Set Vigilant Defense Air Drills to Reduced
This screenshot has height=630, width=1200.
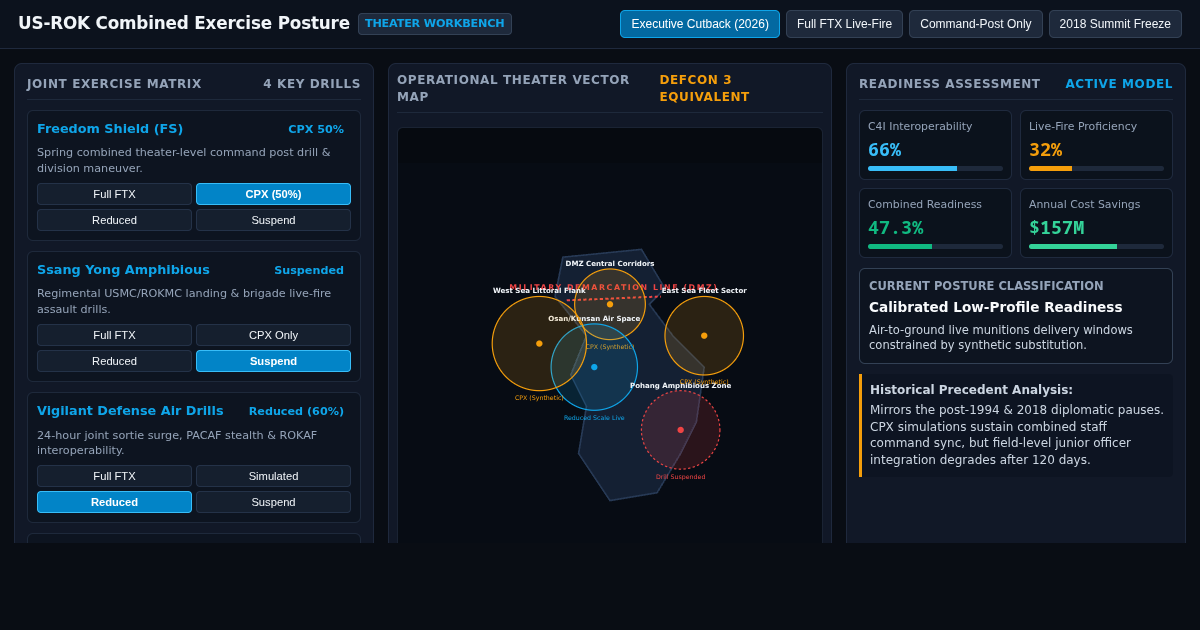click(114, 502)
